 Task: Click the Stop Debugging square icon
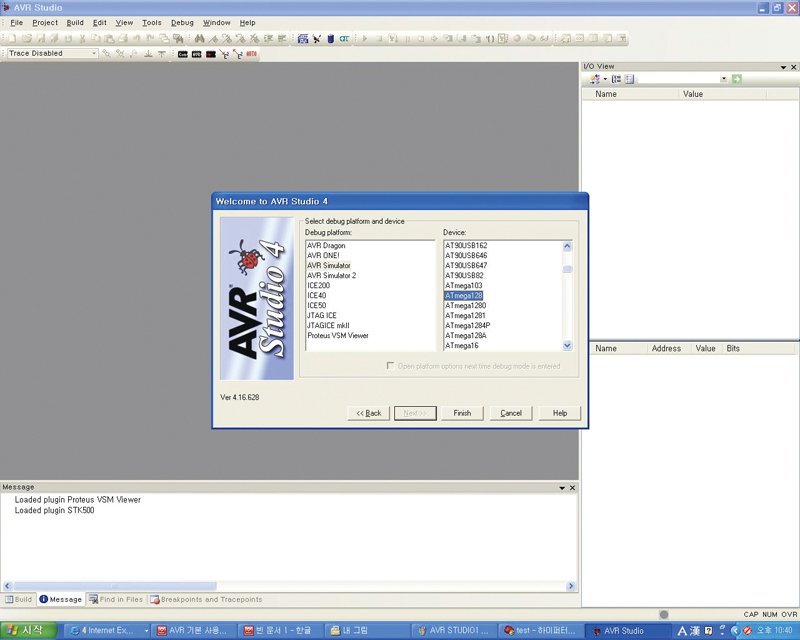379,38
